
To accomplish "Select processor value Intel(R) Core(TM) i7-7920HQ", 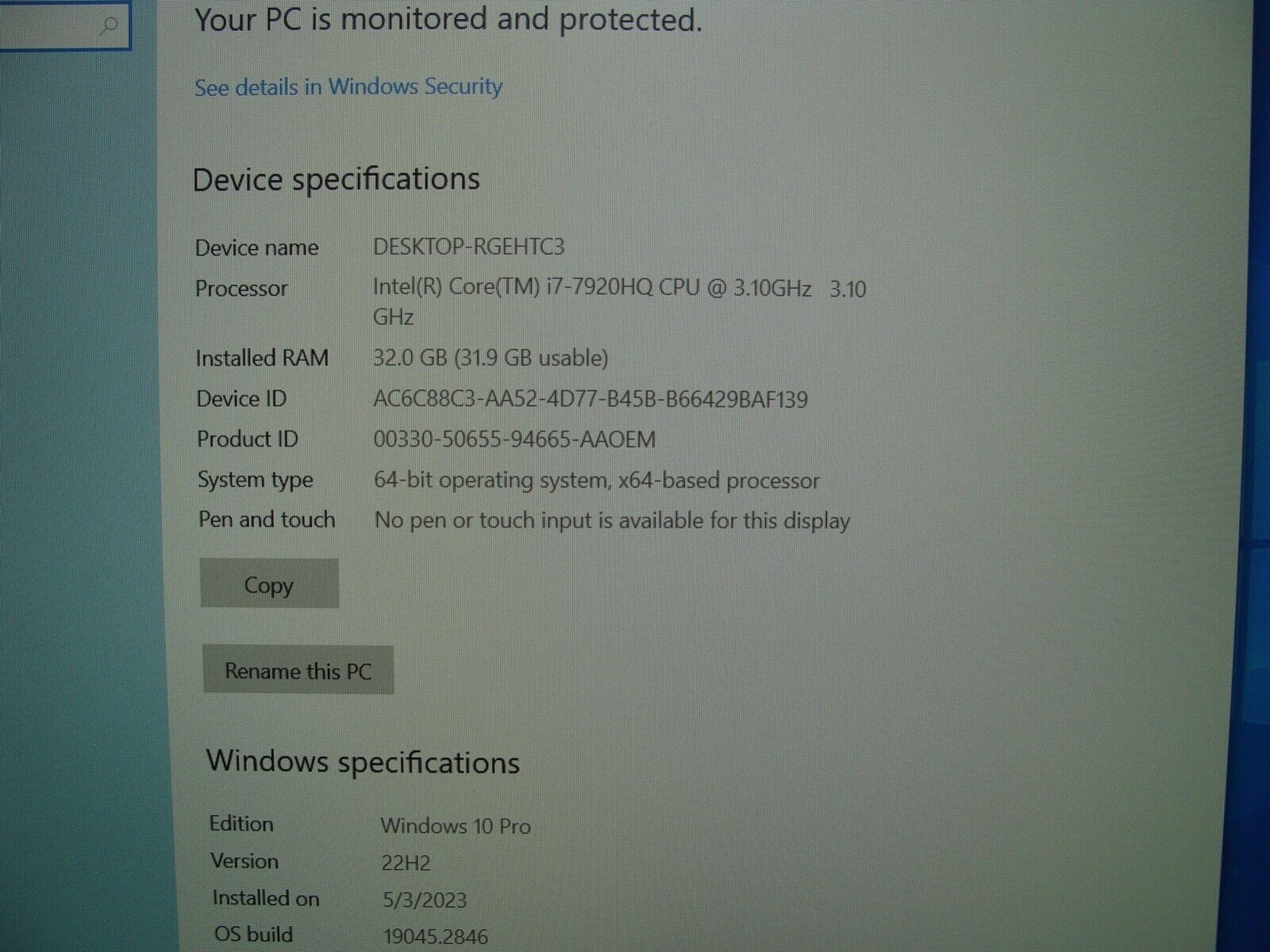I will [x=513, y=287].
